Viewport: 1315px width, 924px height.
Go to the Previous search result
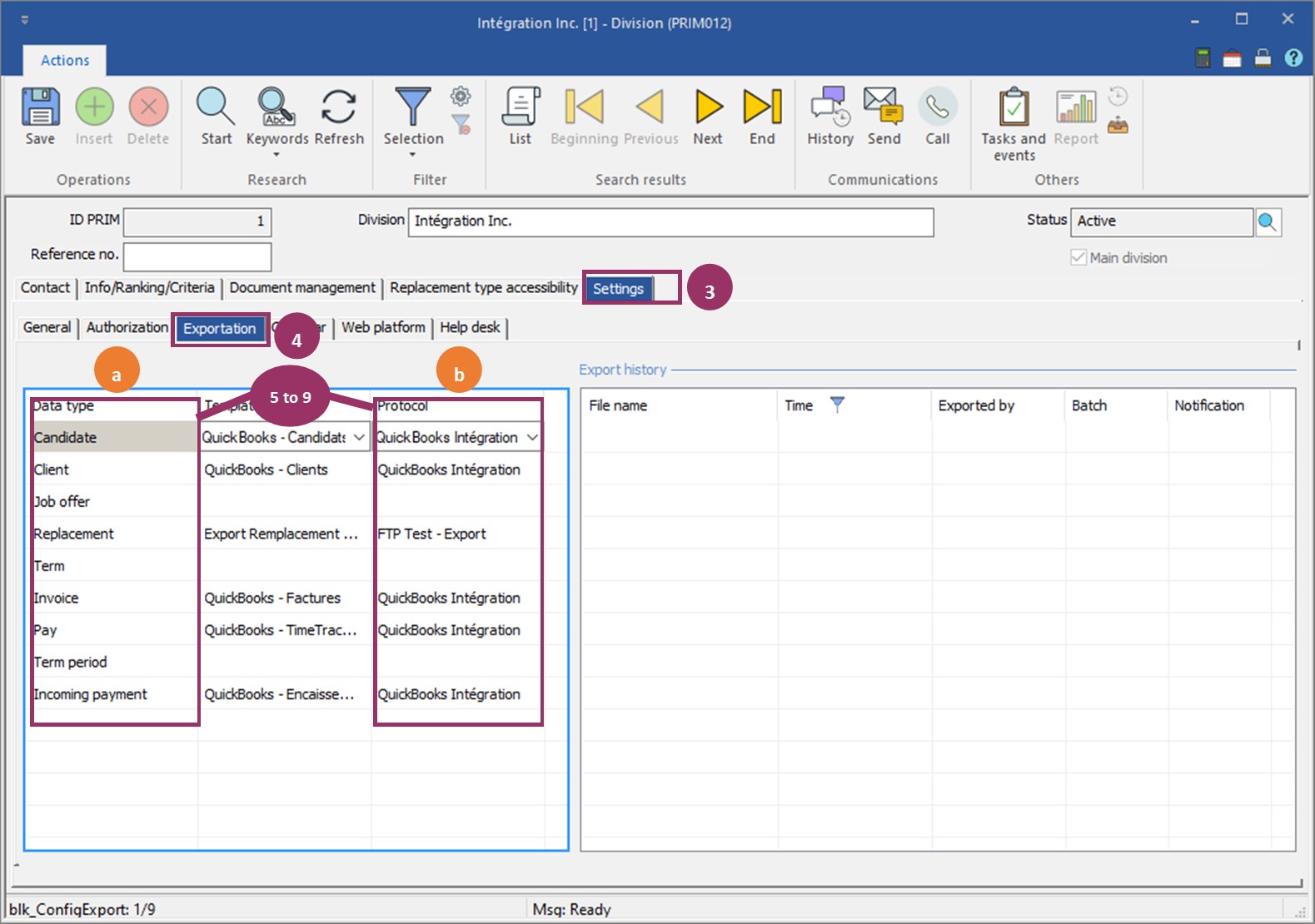click(650, 107)
